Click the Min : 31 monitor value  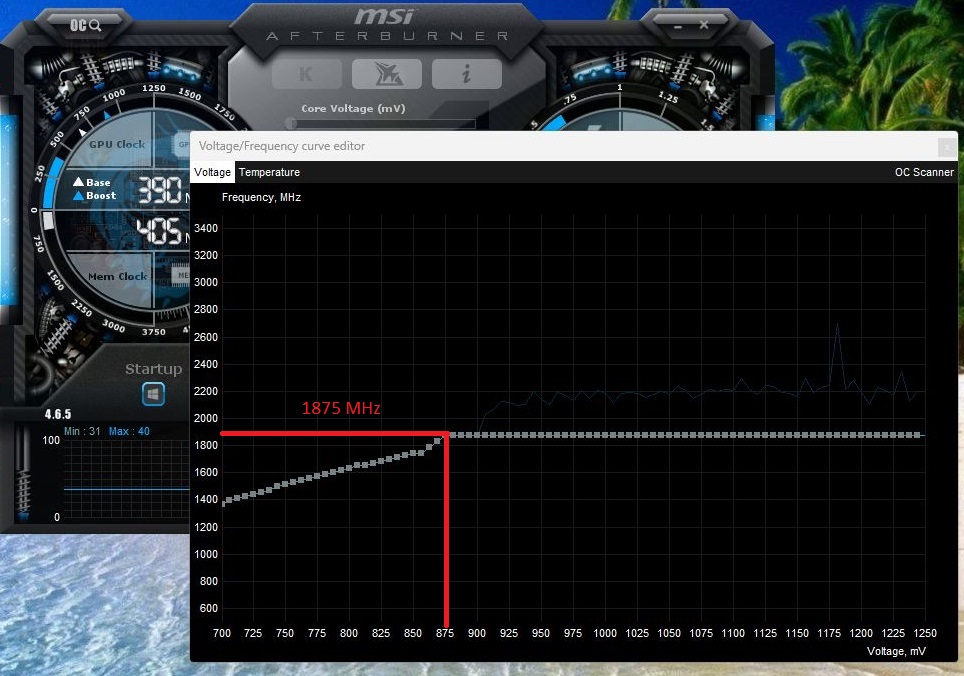82,431
